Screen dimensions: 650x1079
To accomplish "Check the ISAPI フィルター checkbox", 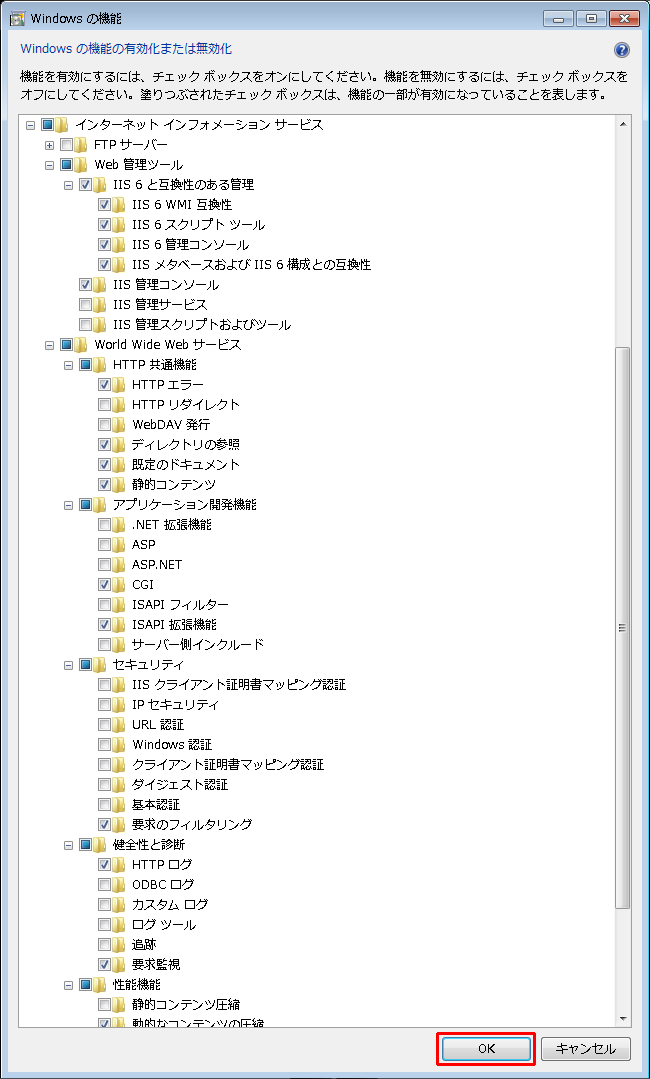I will [x=104, y=604].
